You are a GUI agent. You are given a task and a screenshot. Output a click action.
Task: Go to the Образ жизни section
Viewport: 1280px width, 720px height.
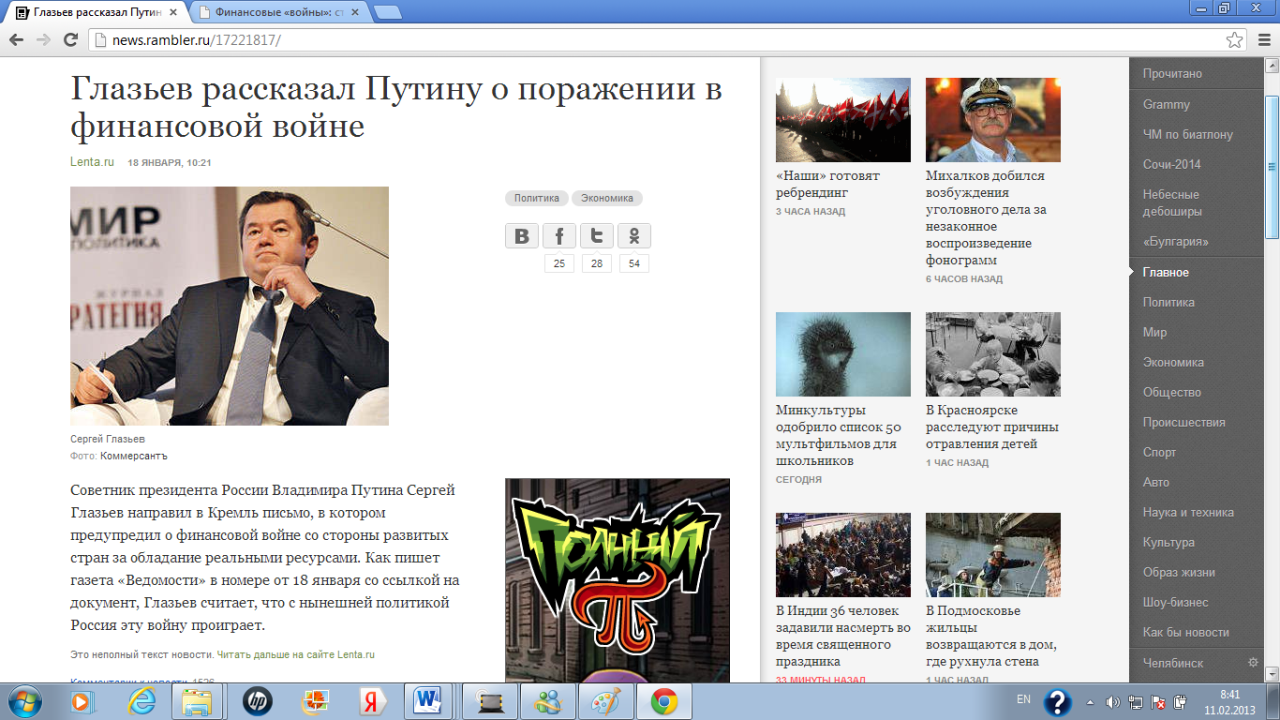click(x=1179, y=572)
